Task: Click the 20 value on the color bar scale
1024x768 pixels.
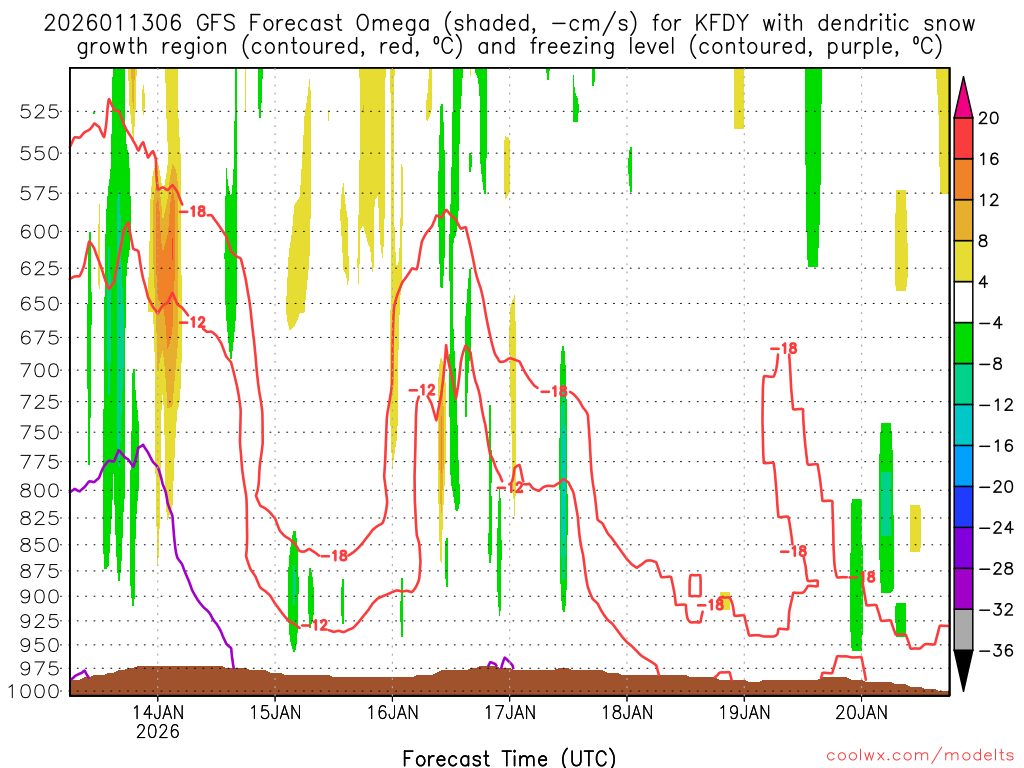Action: (988, 118)
